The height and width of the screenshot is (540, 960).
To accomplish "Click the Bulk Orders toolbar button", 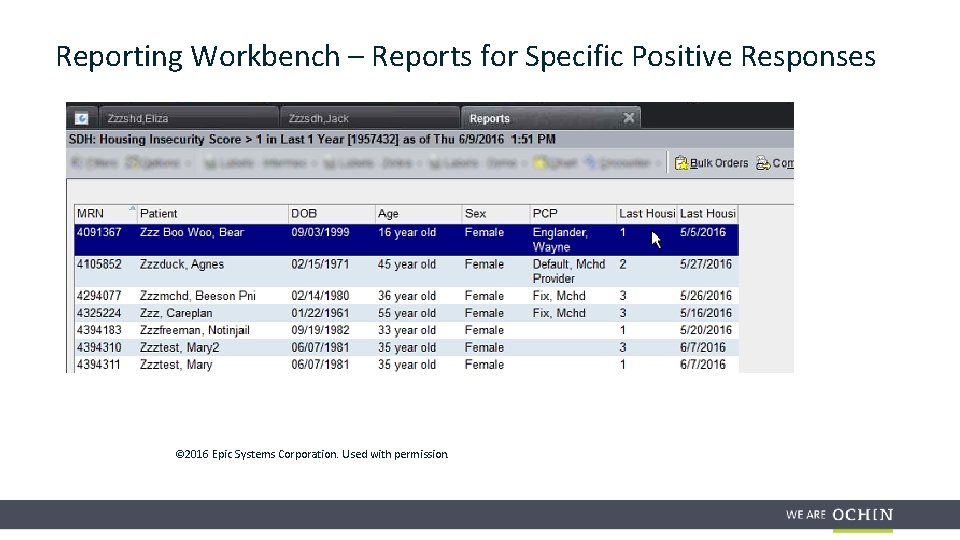I will 711,163.
